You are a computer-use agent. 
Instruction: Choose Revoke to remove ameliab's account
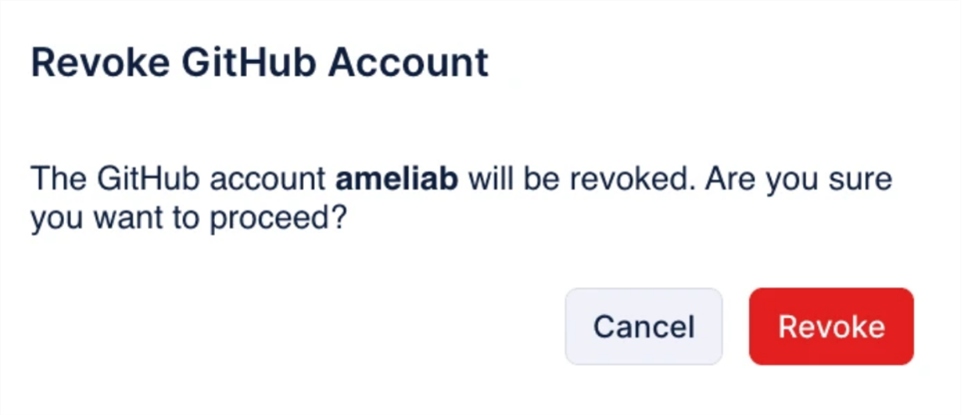click(830, 327)
